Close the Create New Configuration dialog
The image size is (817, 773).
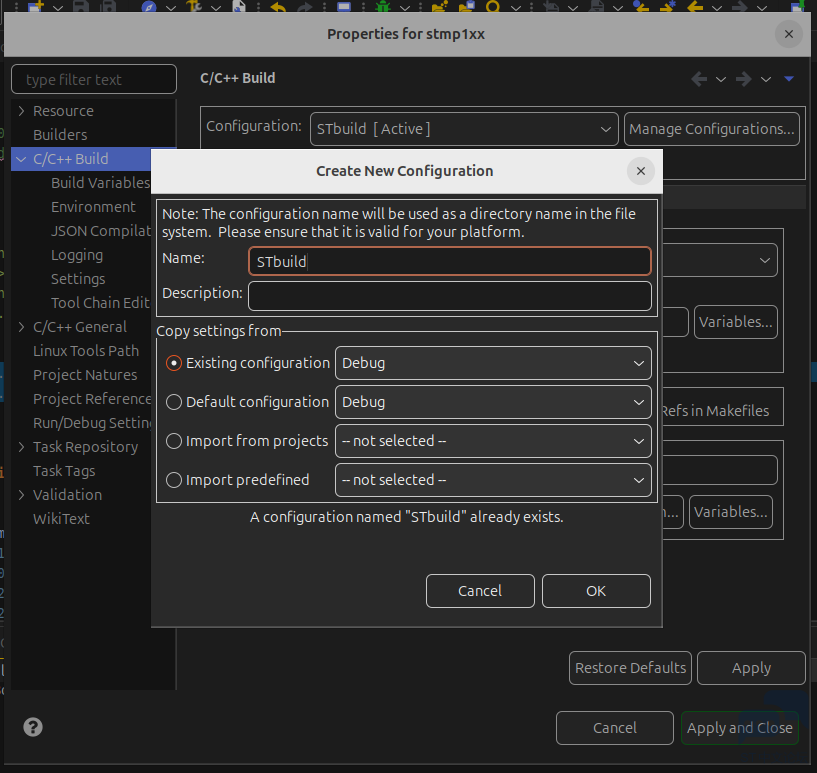[641, 171]
